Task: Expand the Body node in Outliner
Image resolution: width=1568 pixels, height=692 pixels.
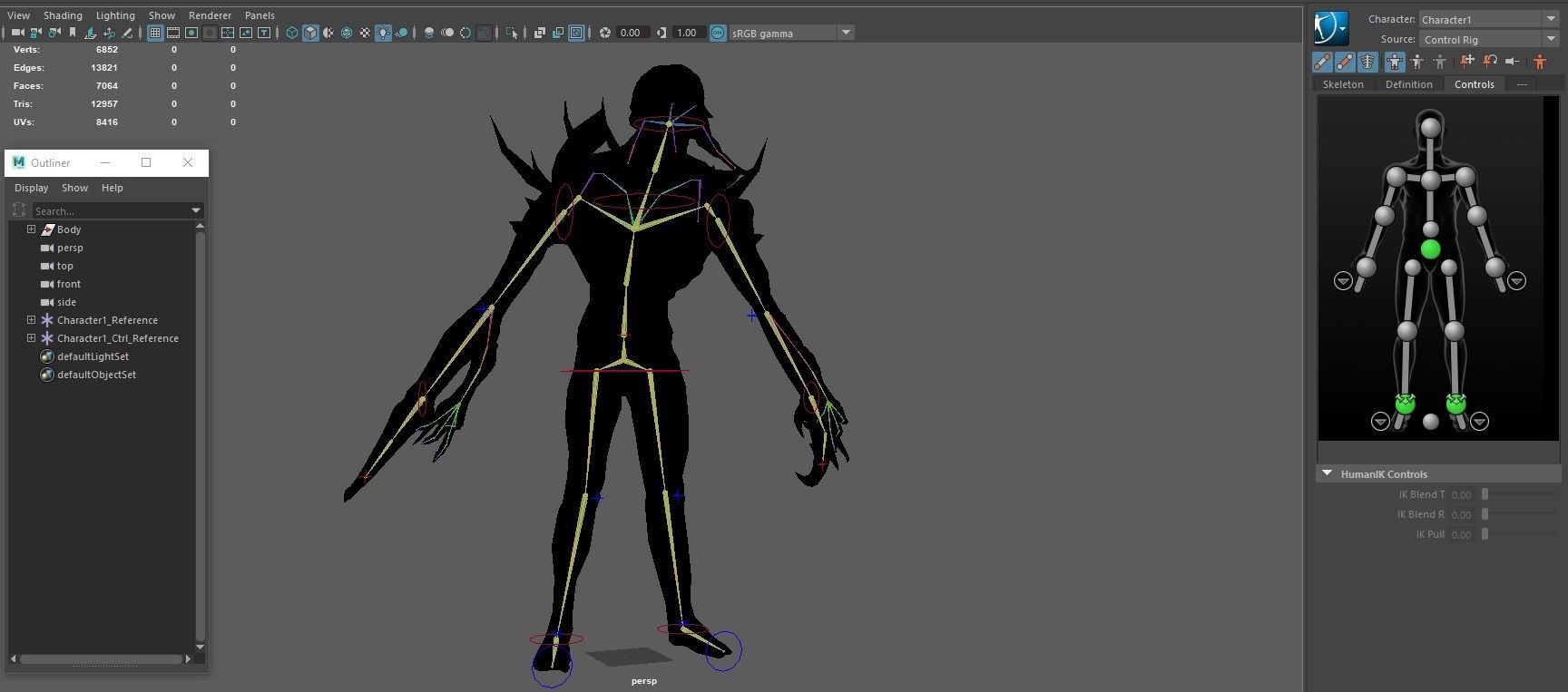Action: pos(31,229)
